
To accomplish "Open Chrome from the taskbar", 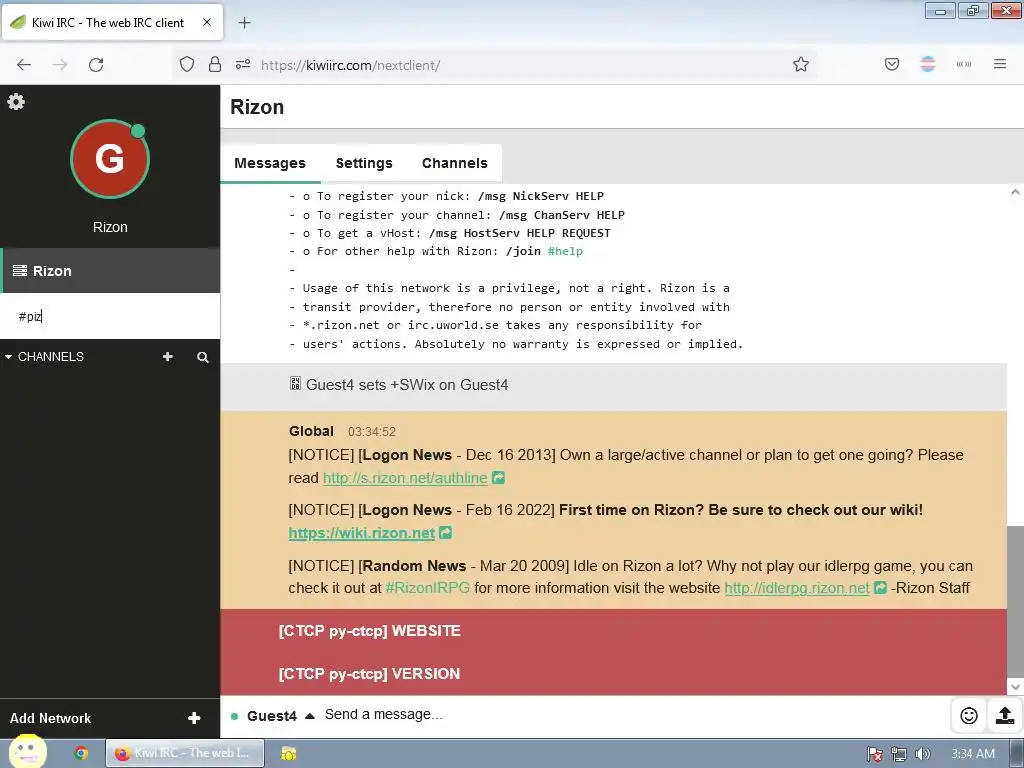I will coord(81,753).
